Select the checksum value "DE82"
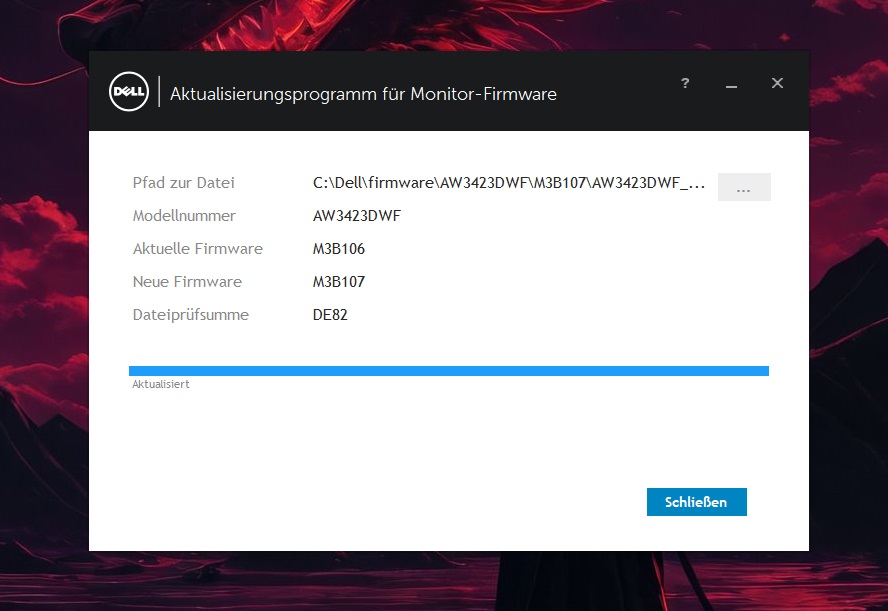The image size is (888, 611). click(x=330, y=315)
